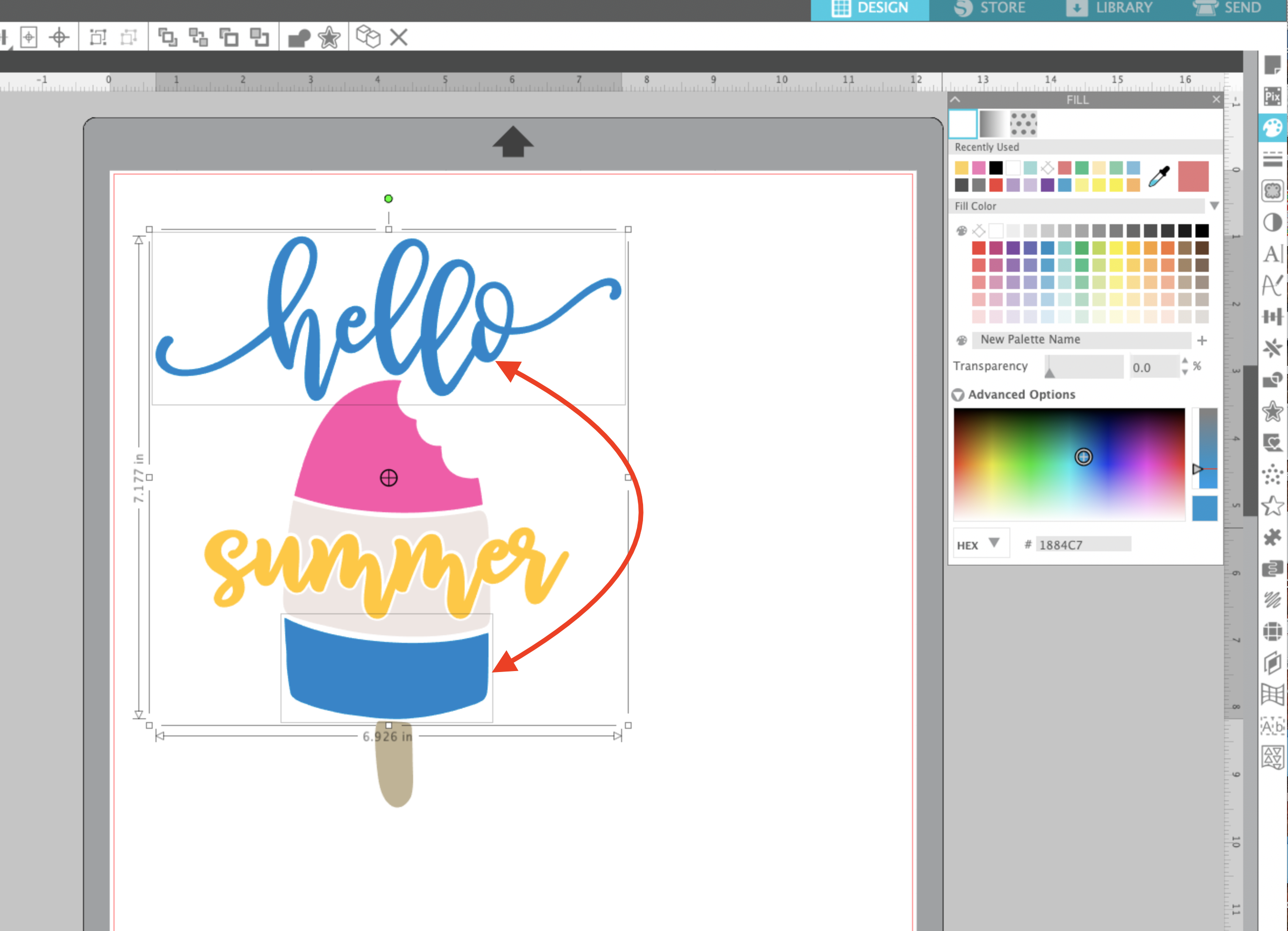Click the group objects icon in the toolbar

tap(169, 38)
